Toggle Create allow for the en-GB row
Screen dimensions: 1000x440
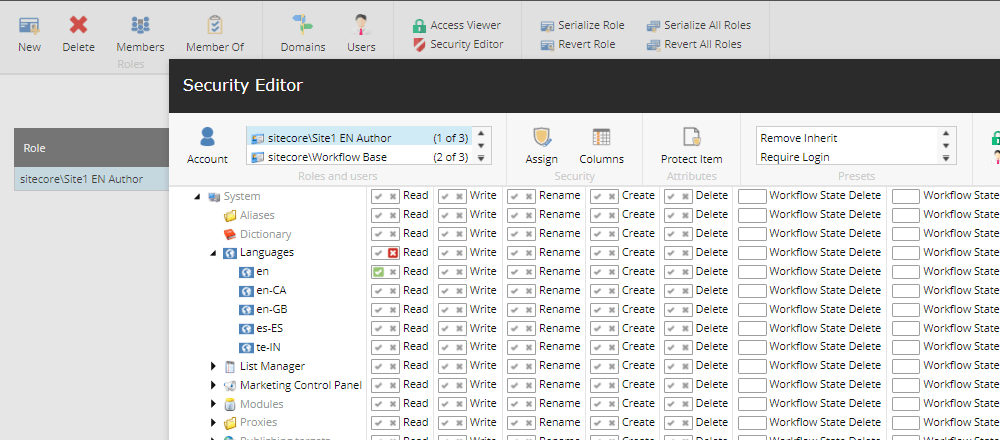click(x=598, y=309)
